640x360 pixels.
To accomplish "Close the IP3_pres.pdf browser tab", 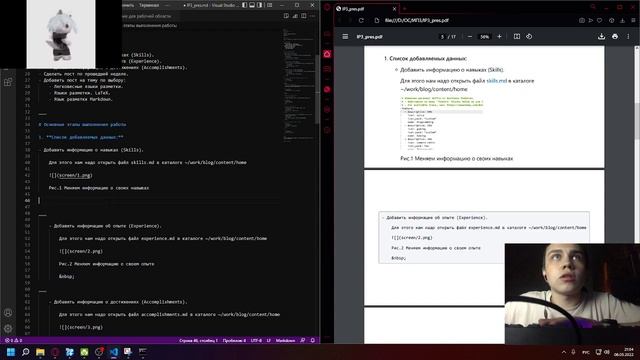I will pos(394,9).
